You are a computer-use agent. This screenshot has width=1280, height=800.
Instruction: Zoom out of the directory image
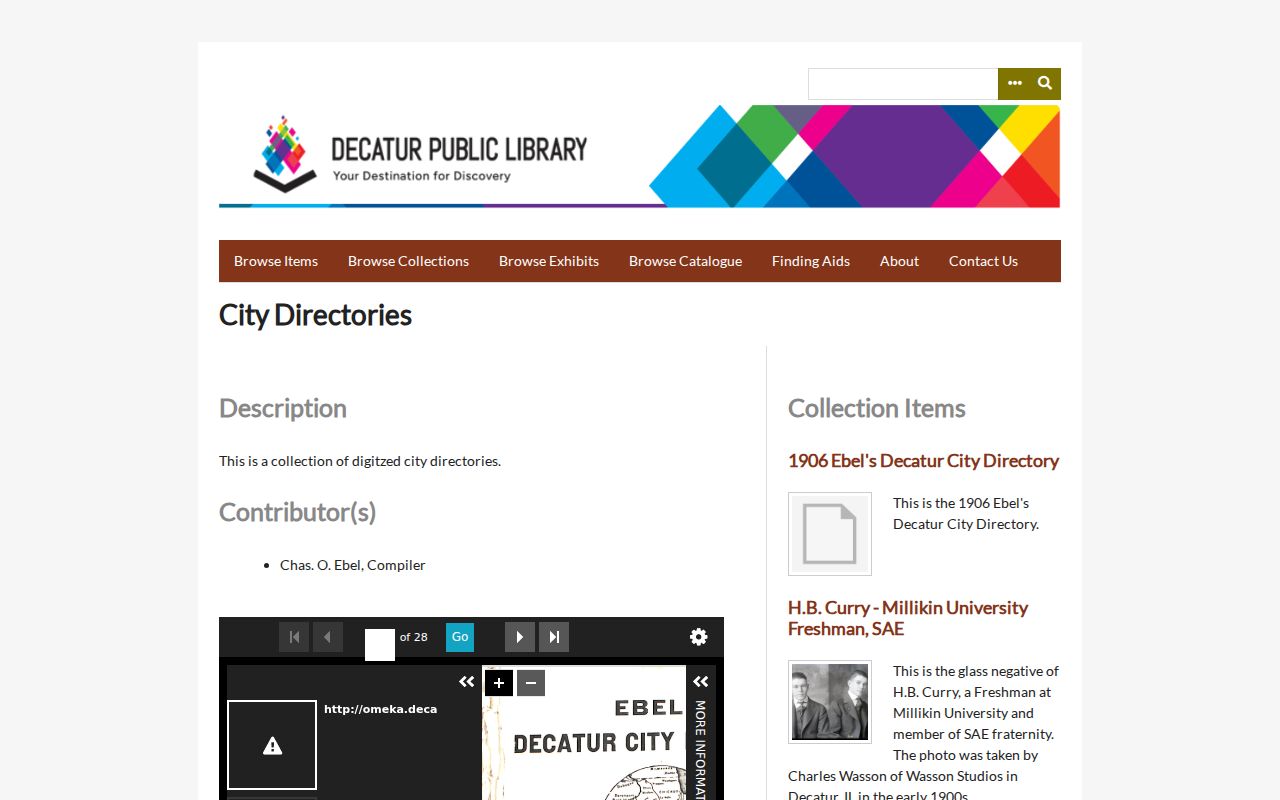pos(531,683)
